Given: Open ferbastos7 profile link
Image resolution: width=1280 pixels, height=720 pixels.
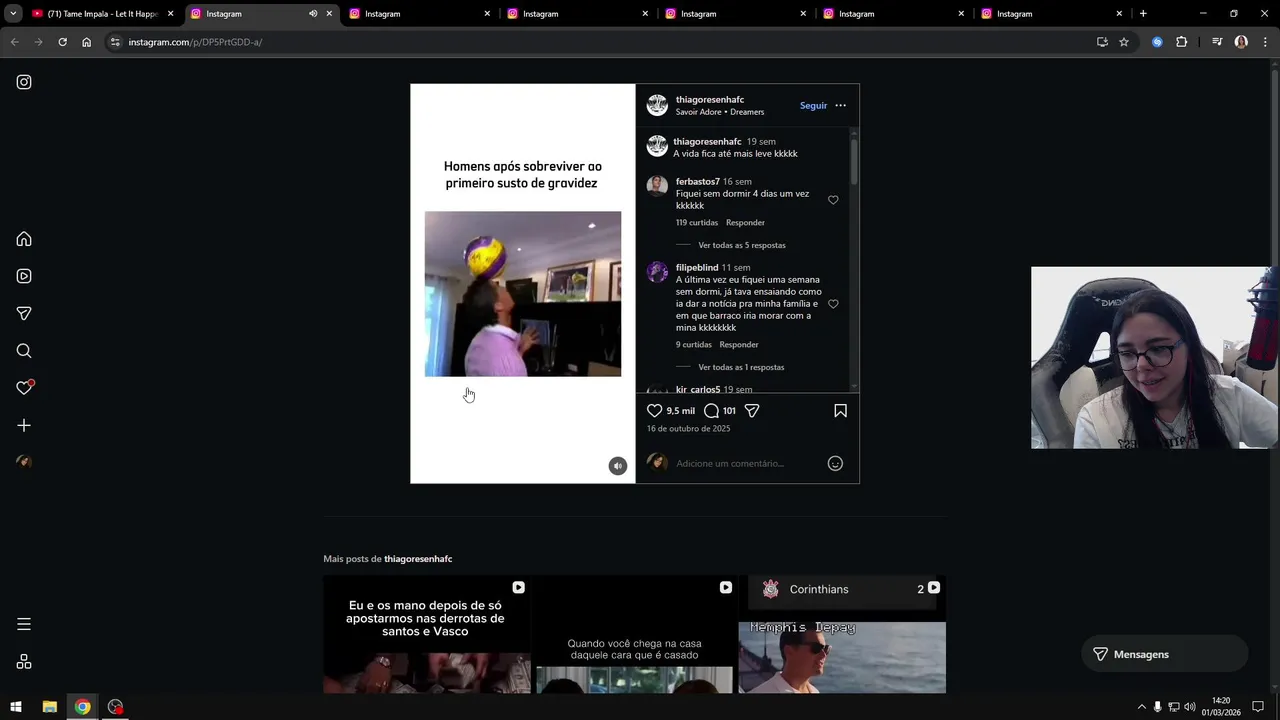Looking at the screenshot, I should pos(697,181).
